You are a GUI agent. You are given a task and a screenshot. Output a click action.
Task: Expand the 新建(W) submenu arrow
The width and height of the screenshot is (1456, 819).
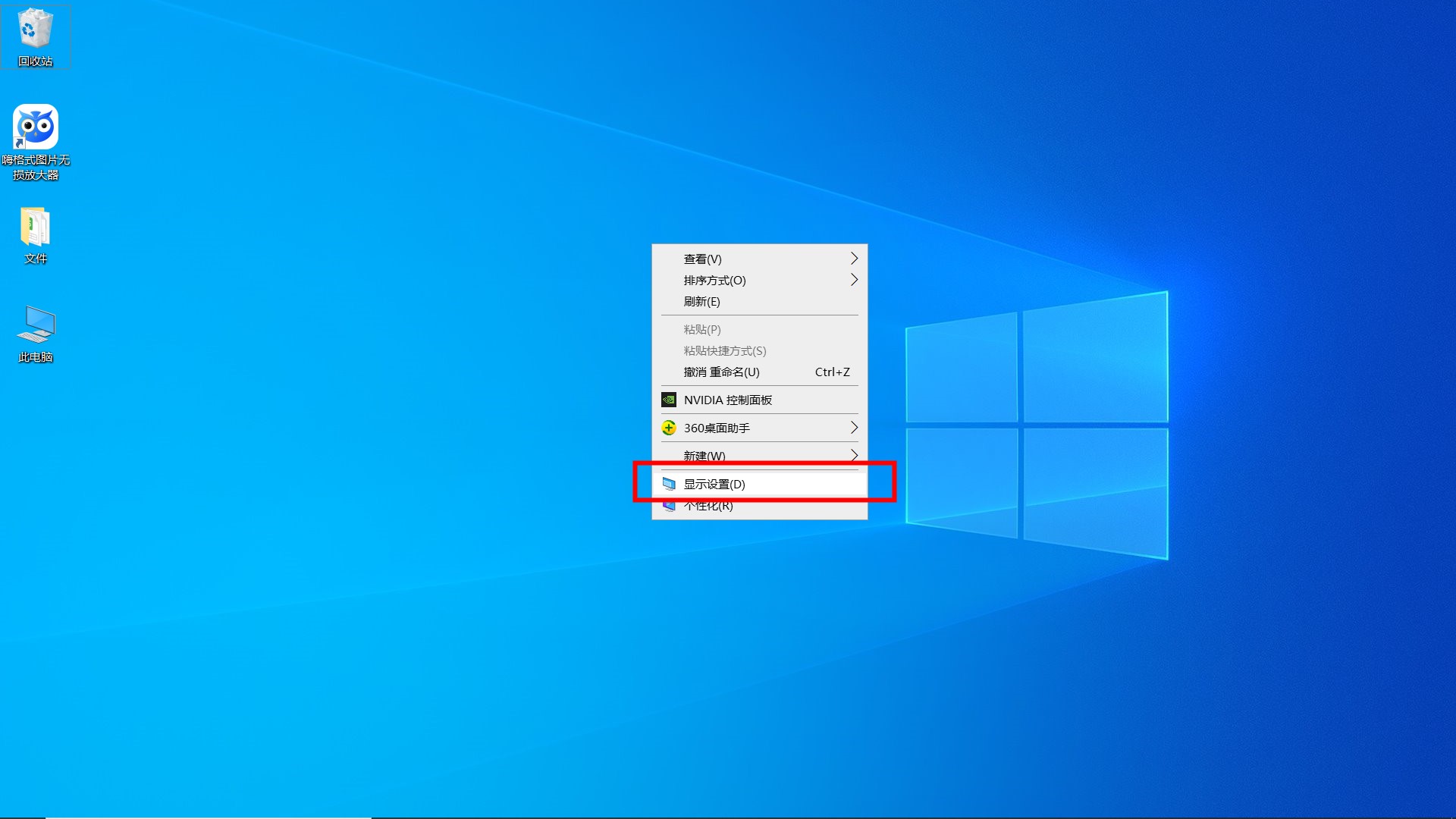[854, 455]
